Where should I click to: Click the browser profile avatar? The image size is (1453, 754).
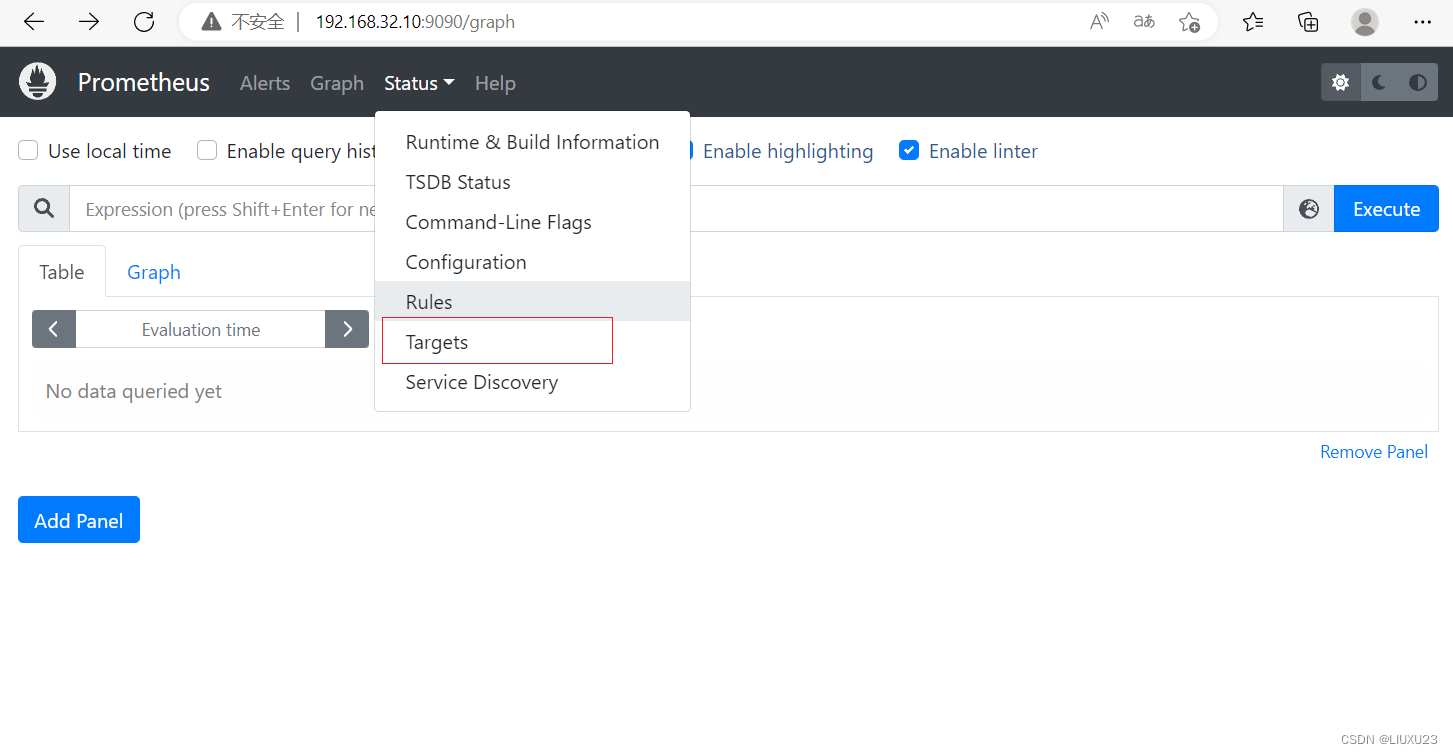click(x=1364, y=22)
